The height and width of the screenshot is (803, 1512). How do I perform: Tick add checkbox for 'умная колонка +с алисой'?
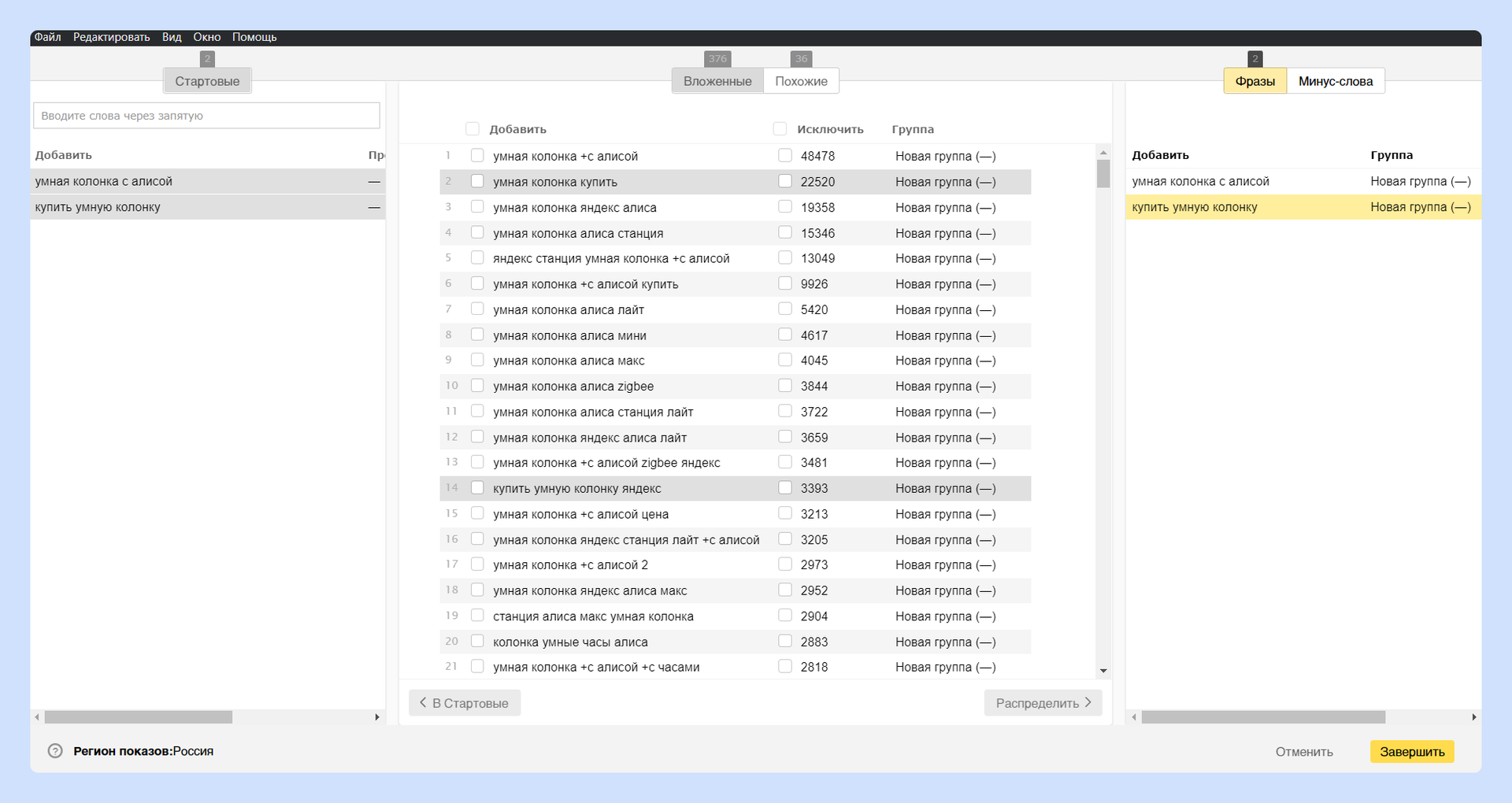(x=477, y=155)
